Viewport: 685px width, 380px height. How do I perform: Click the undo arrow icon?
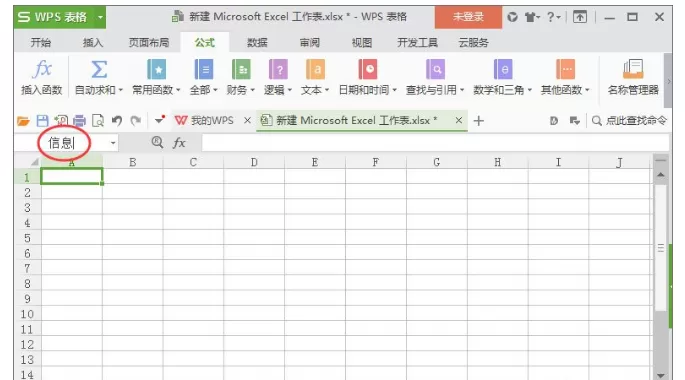click(x=117, y=121)
